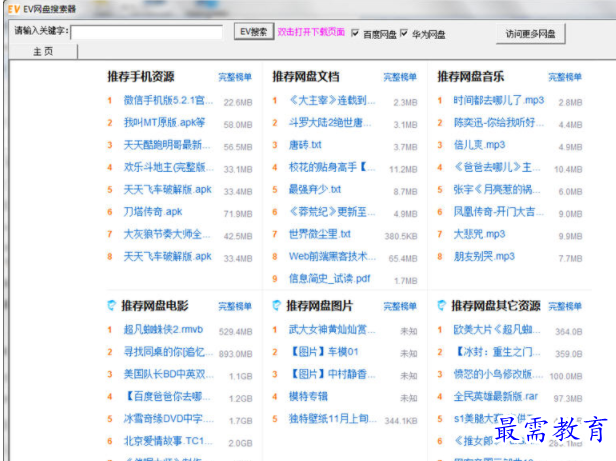The height and width of the screenshot is (461, 616).
Task: Click the icon beside 推荐网盘电影 heading
Action: pos(112,305)
